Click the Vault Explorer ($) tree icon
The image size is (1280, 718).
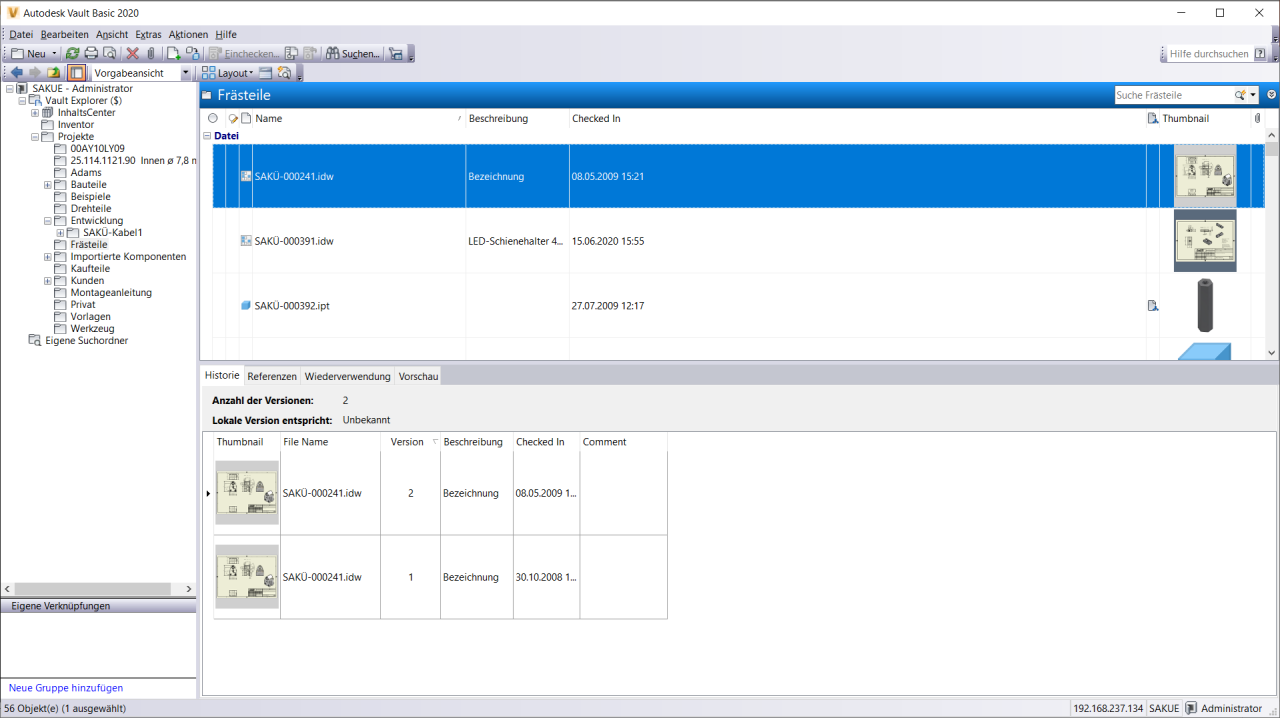click(35, 101)
